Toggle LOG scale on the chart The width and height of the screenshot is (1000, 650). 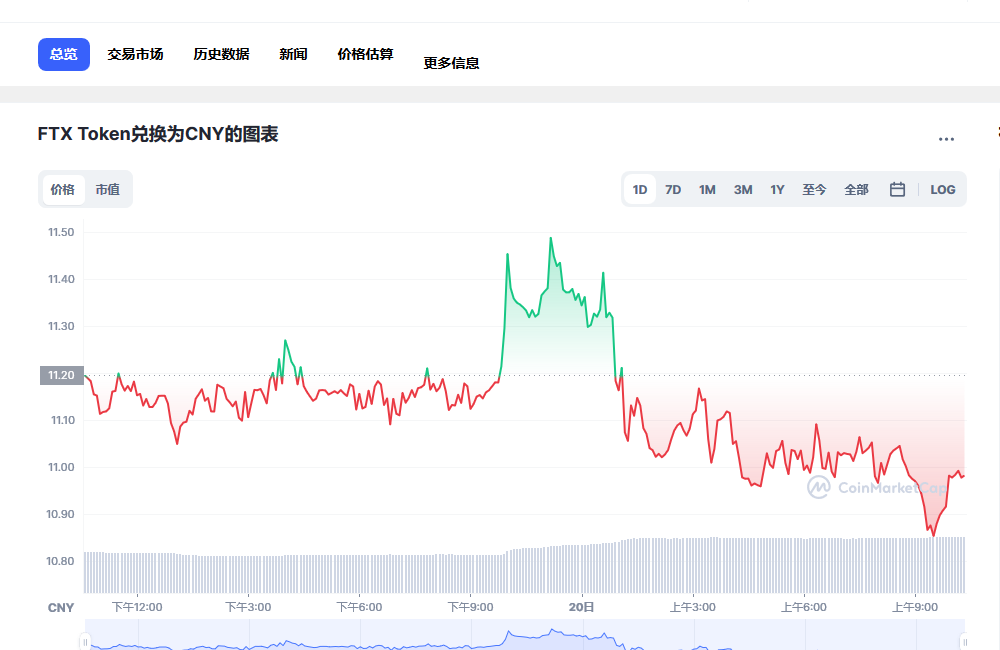click(943, 189)
